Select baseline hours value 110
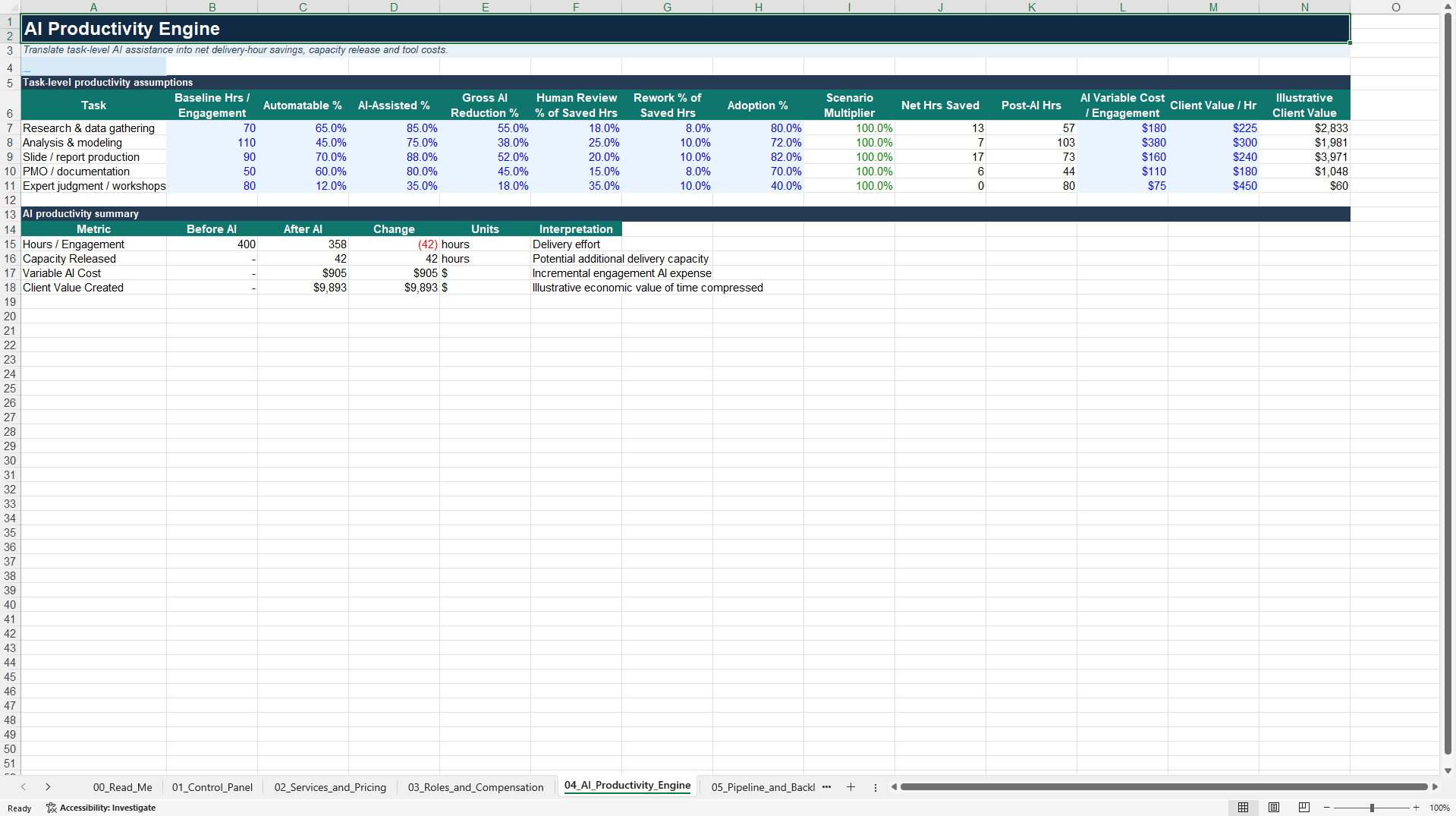The image size is (1456, 816). [212, 143]
